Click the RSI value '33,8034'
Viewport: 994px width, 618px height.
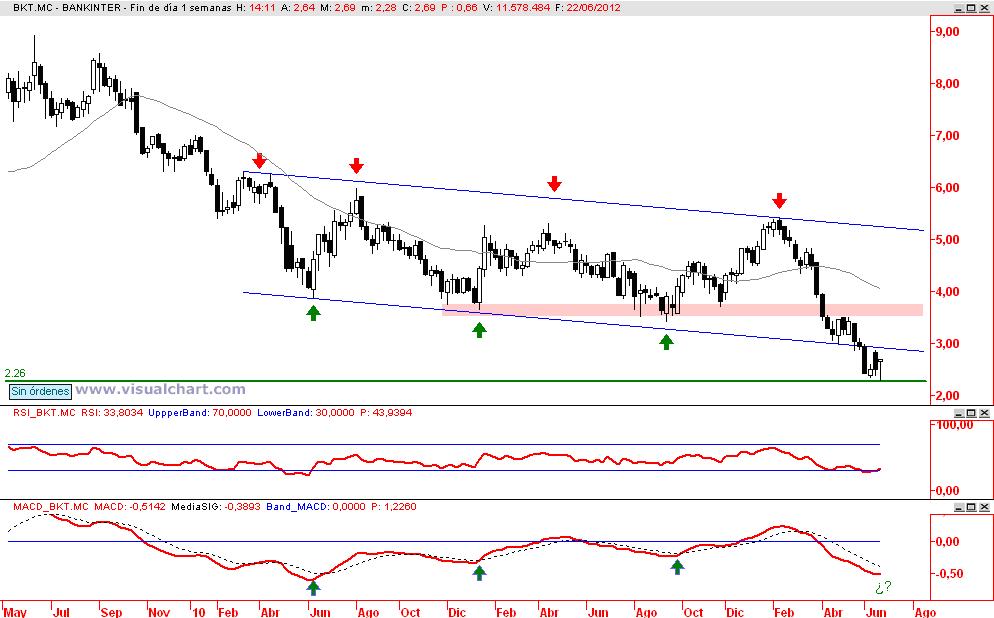pos(123,413)
